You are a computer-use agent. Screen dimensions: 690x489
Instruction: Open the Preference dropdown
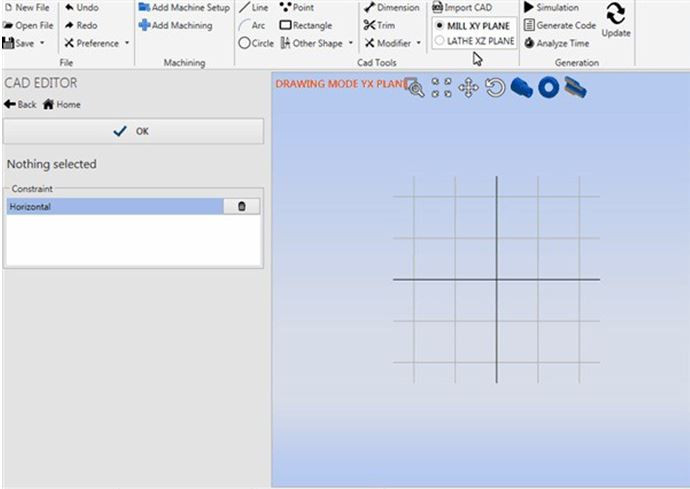[x=125, y=43]
